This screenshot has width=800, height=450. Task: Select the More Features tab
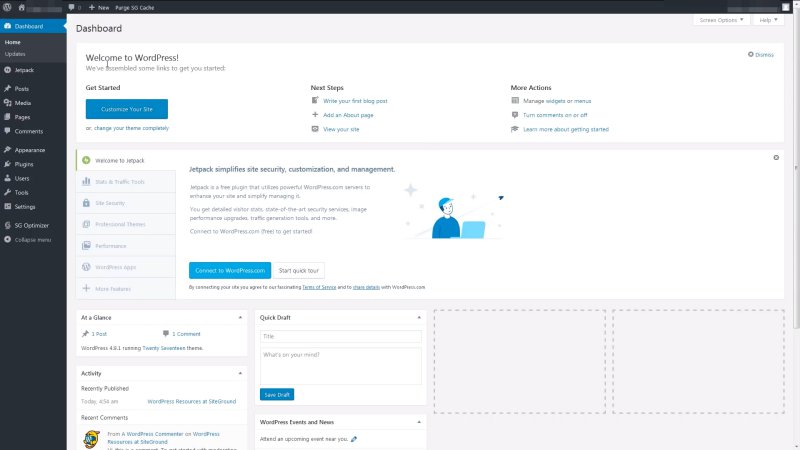tap(126, 288)
